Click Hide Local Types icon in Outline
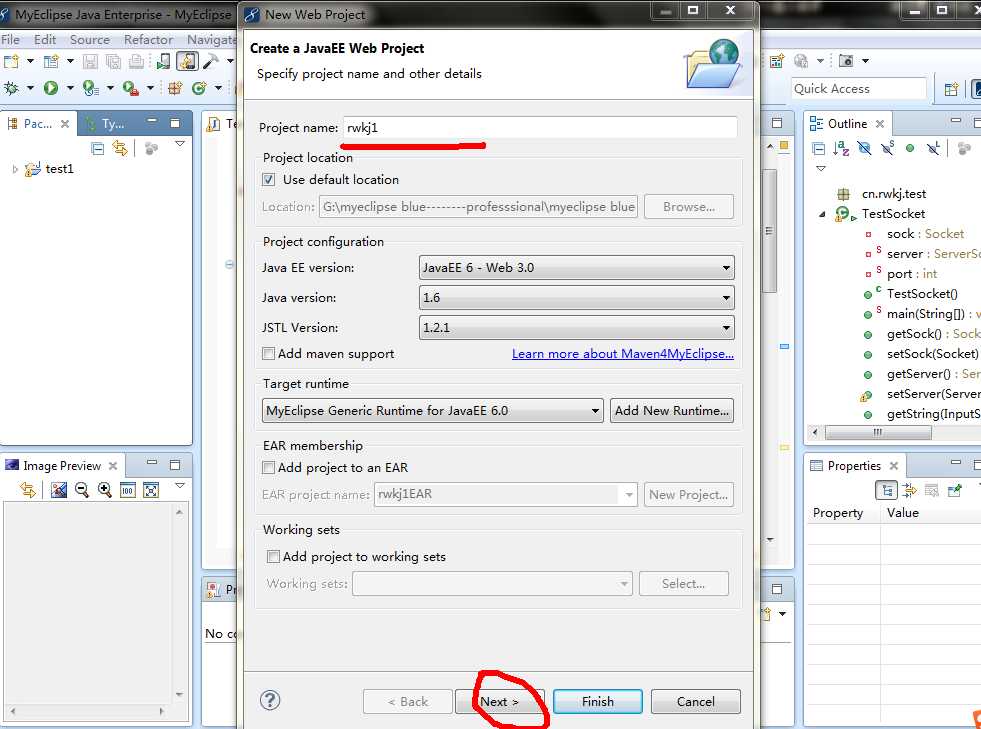This screenshot has height=729, width=981. 933,148
